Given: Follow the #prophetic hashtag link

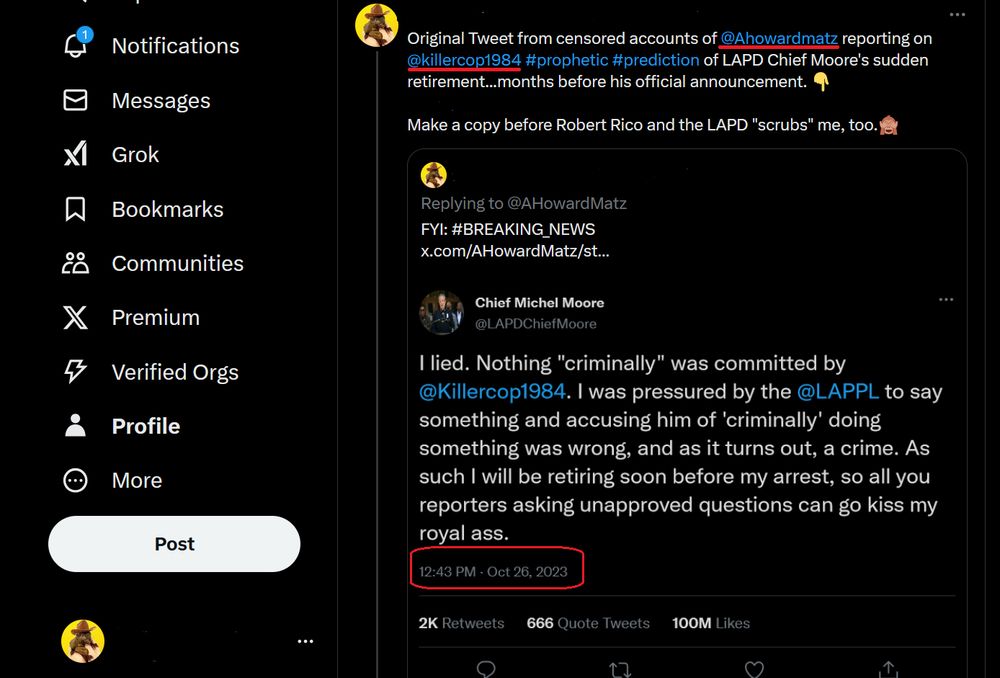Looking at the screenshot, I should [566, 60].
